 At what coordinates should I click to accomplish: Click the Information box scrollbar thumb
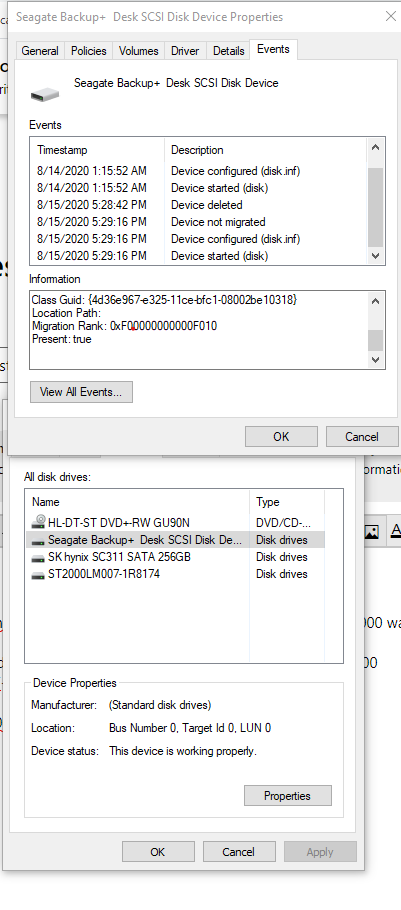375,341
